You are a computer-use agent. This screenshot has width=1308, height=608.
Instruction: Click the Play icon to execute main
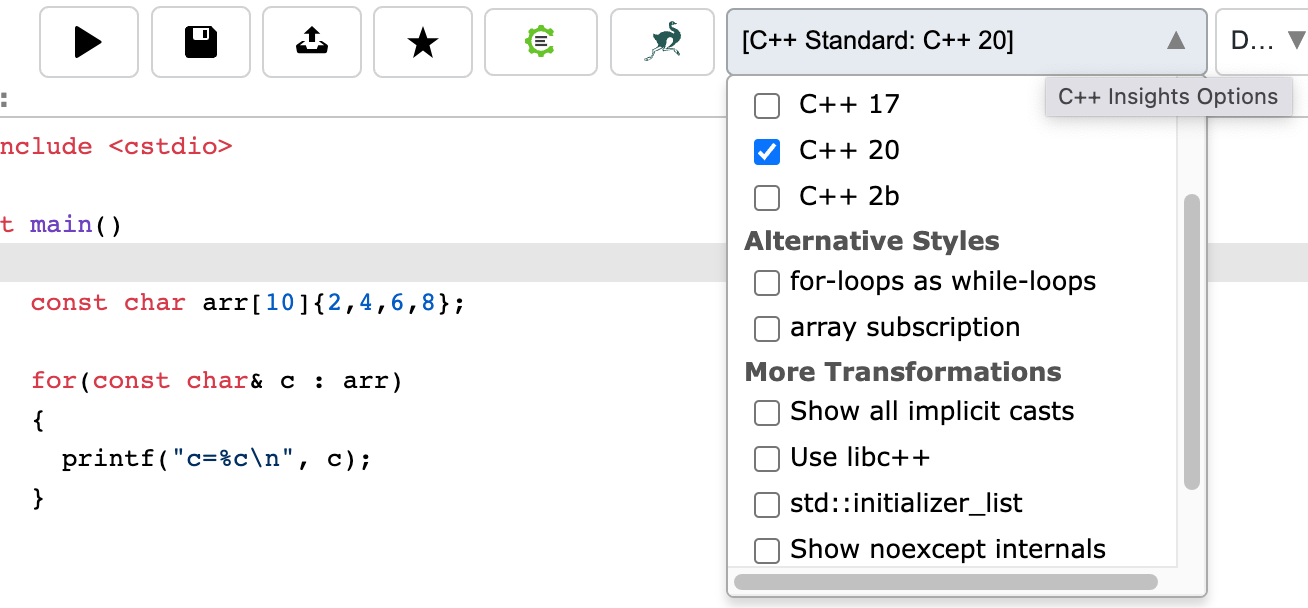[x=88, y=42]
